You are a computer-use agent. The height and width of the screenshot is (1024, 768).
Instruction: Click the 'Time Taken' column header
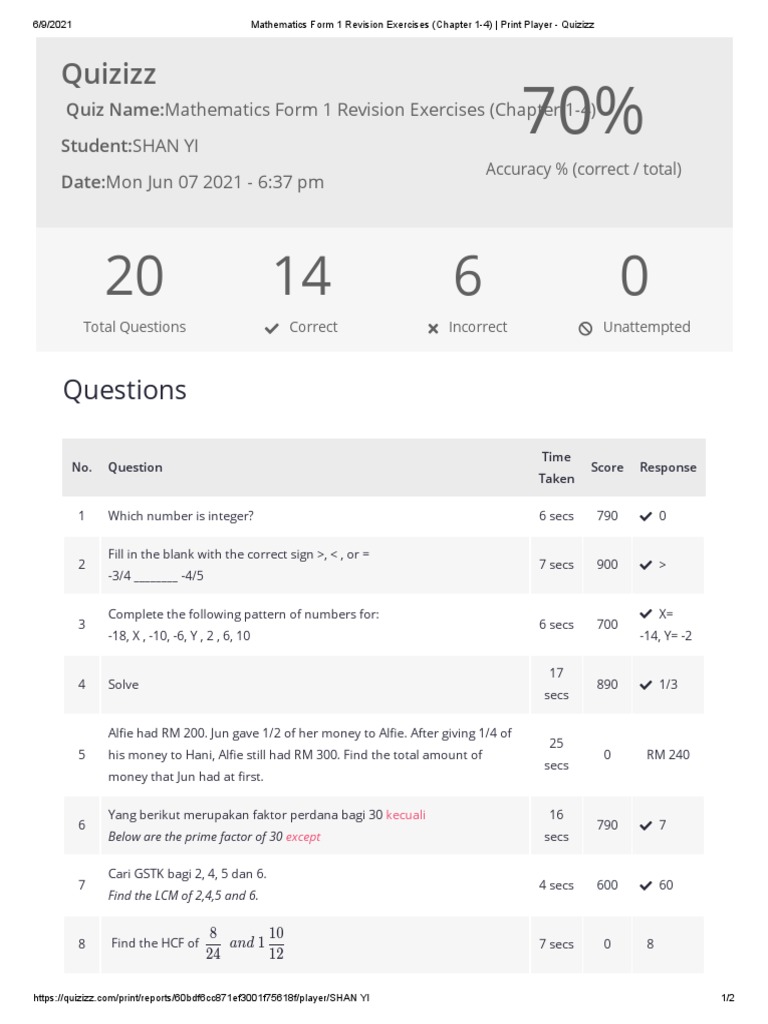pyautogui.click(x=556, y=467)
